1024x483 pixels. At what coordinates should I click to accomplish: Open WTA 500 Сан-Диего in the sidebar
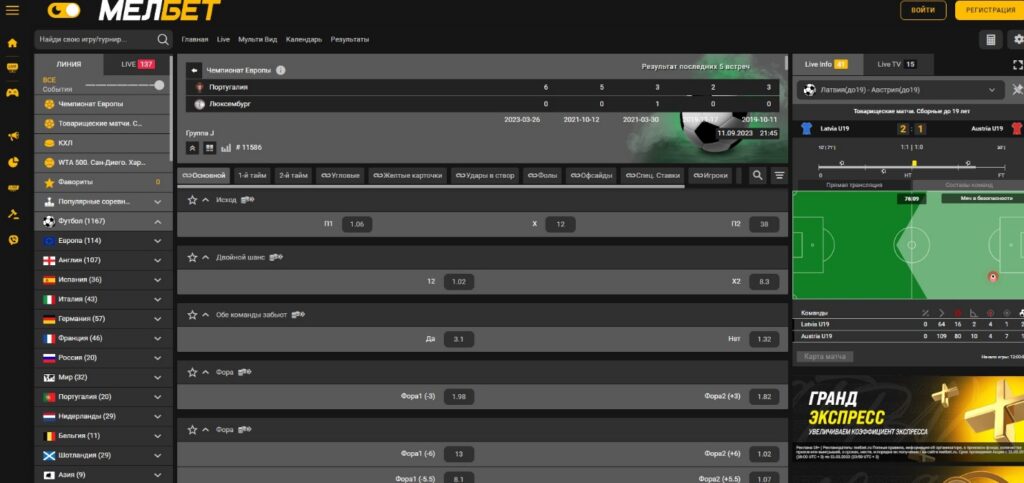(x=103, y=163)
